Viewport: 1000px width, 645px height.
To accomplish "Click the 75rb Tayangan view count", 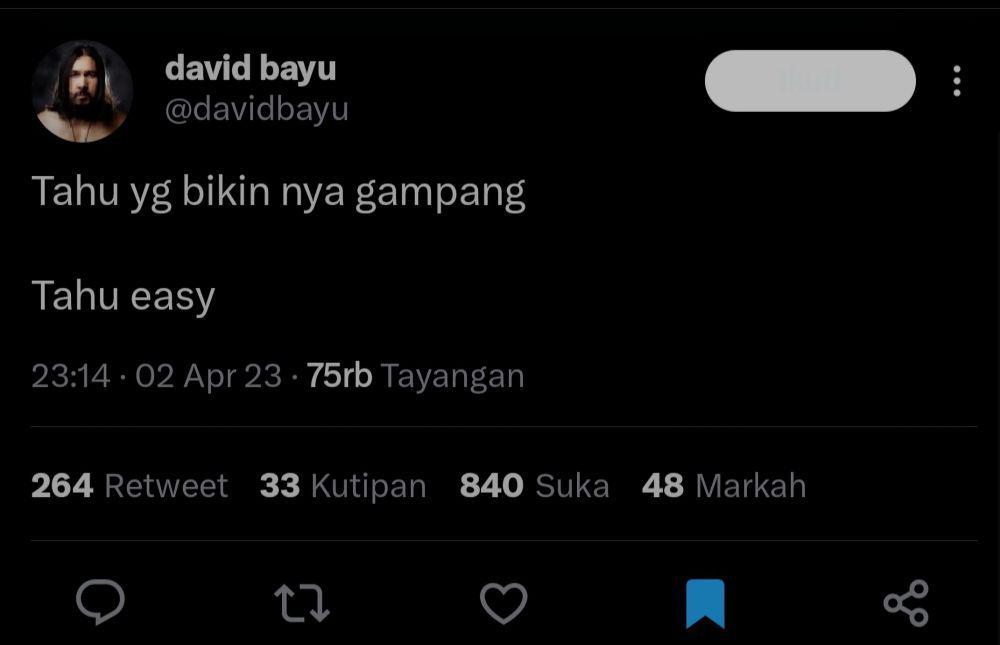I will coord(415,376).
